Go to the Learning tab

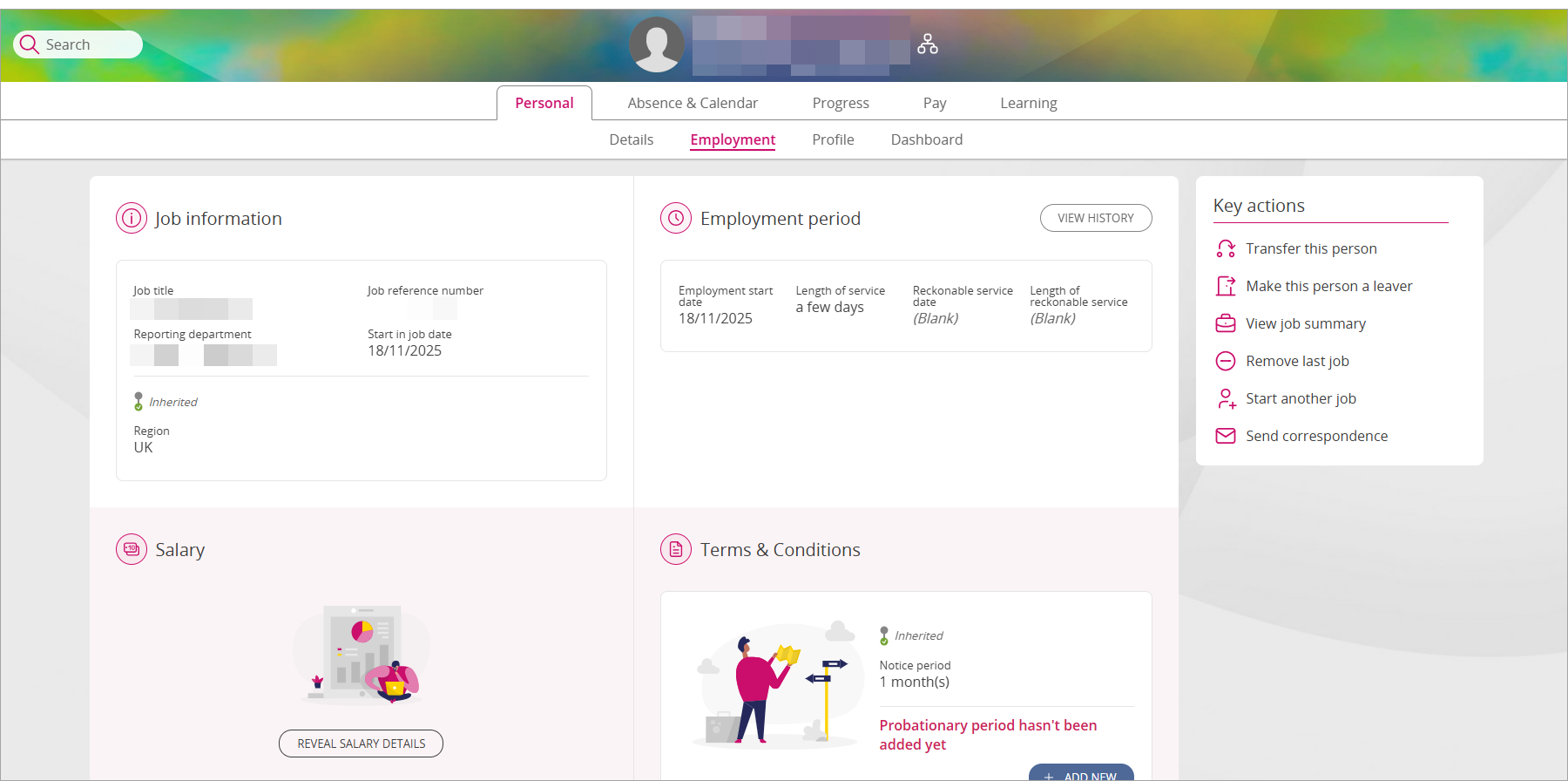coord(1028,103)
